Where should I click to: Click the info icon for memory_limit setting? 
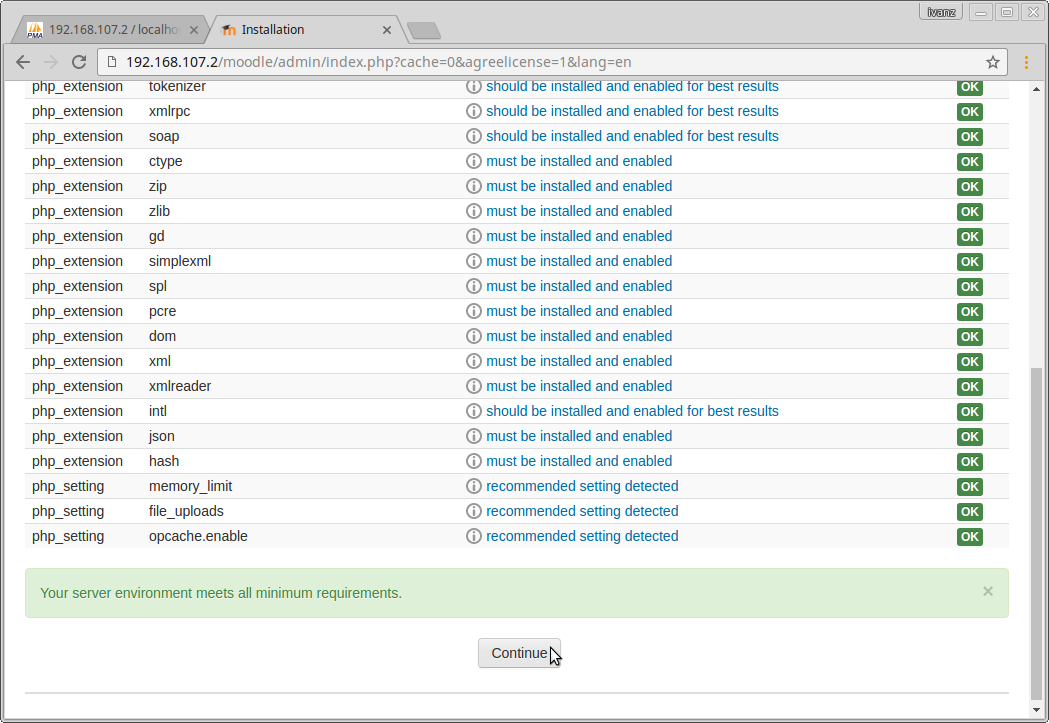point(474,487)
